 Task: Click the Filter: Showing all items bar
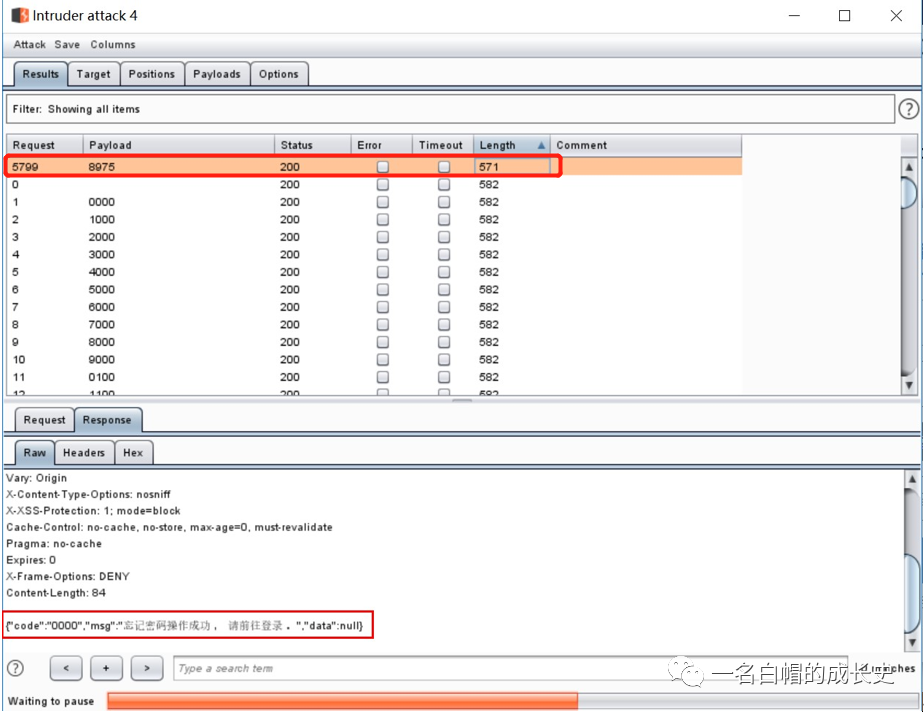(450, 109)
